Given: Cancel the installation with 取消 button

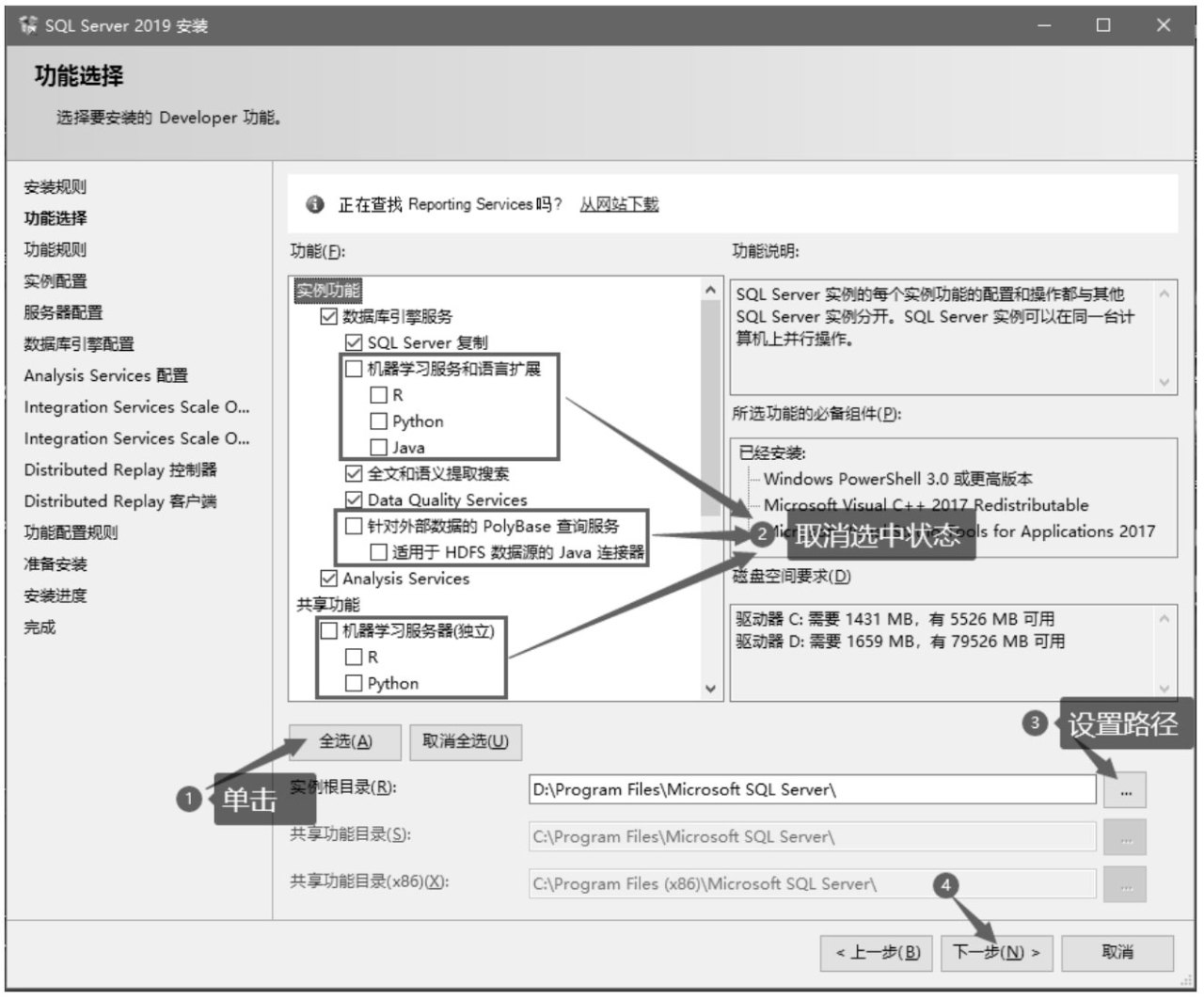Looking at the screenshot, I should [x=1117, y=953].
